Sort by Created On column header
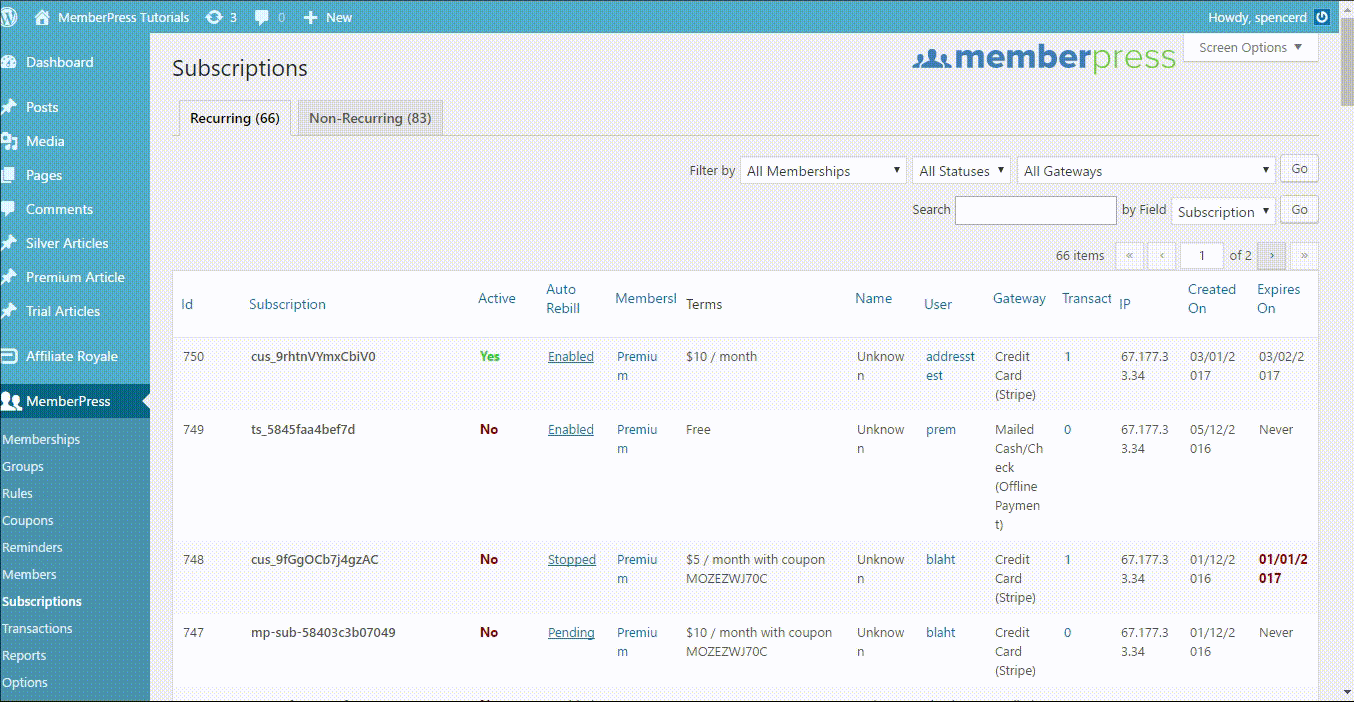 click(x=1212, y=298)
